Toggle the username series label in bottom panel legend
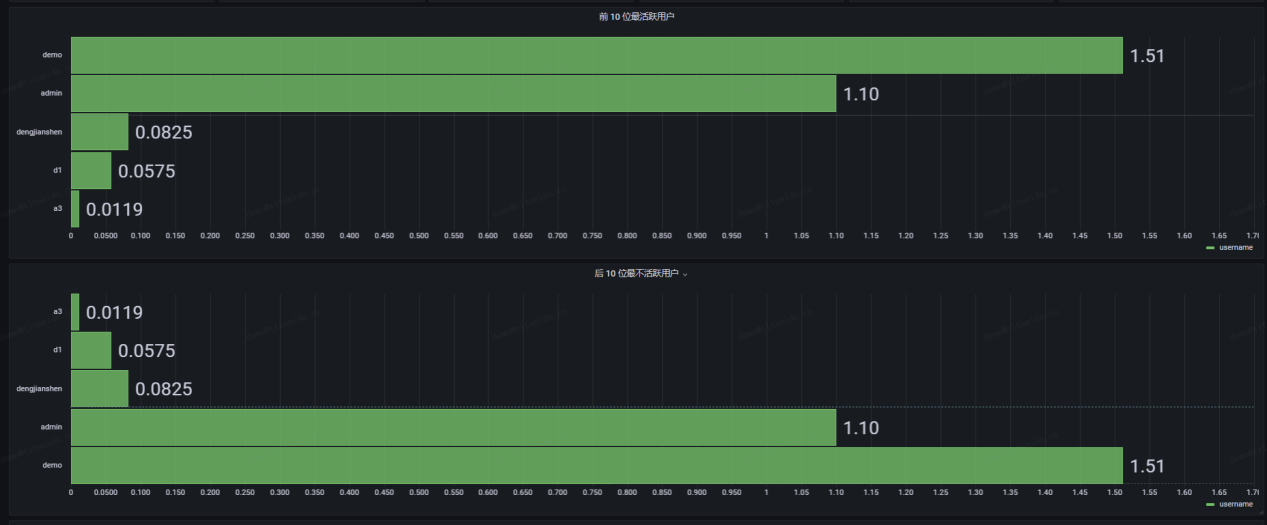This screenshot has height=525, width=1267. [x=1236, y=504]
